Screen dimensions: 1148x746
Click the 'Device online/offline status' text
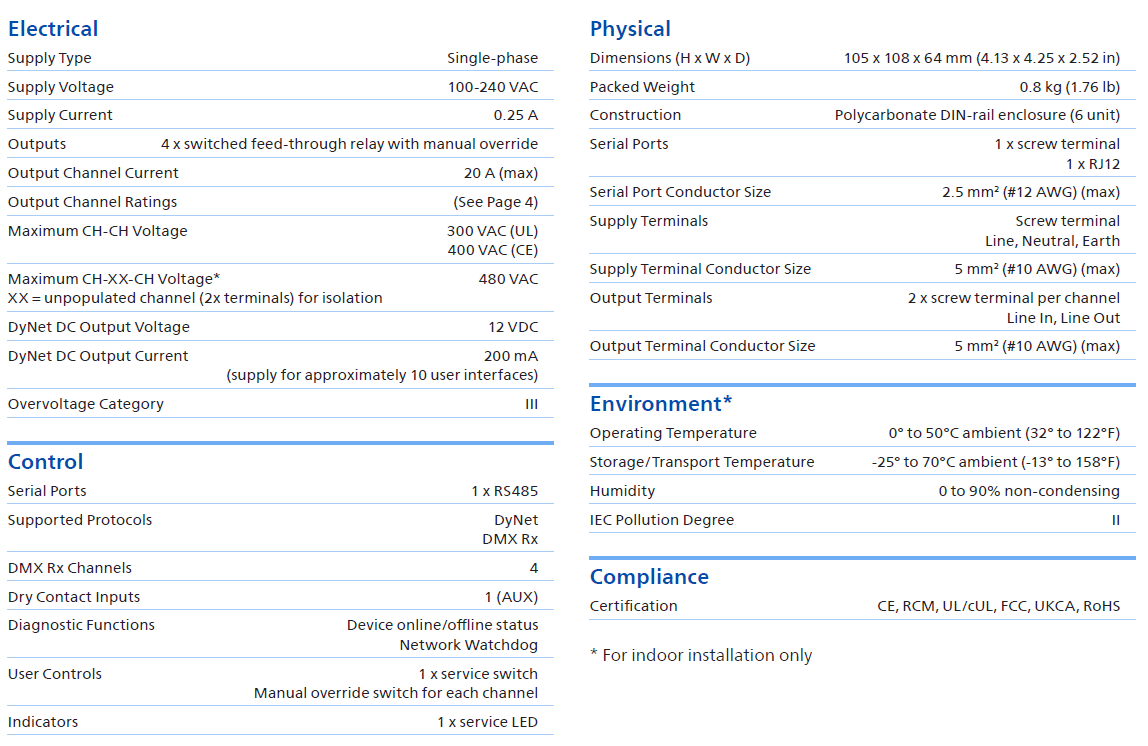point(442,625)
